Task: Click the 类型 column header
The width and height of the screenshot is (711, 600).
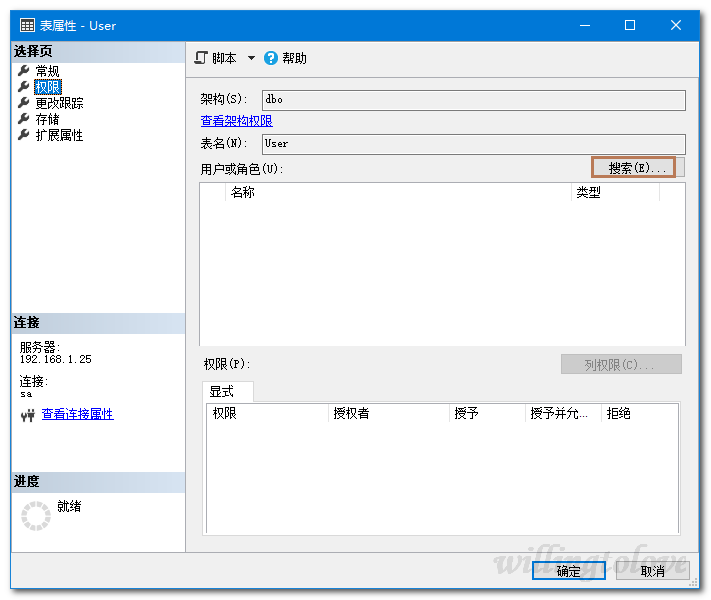Action: coord(615,192)
